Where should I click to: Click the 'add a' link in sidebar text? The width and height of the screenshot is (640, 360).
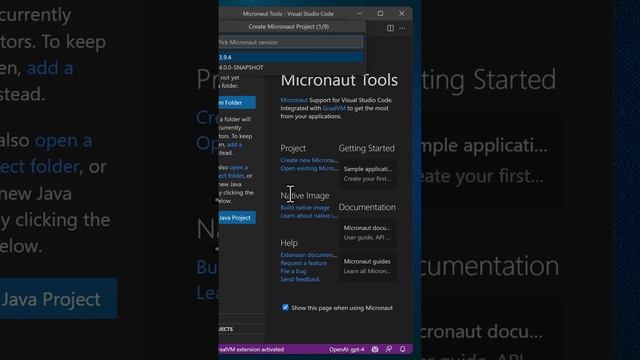click(x=234, y=144)
